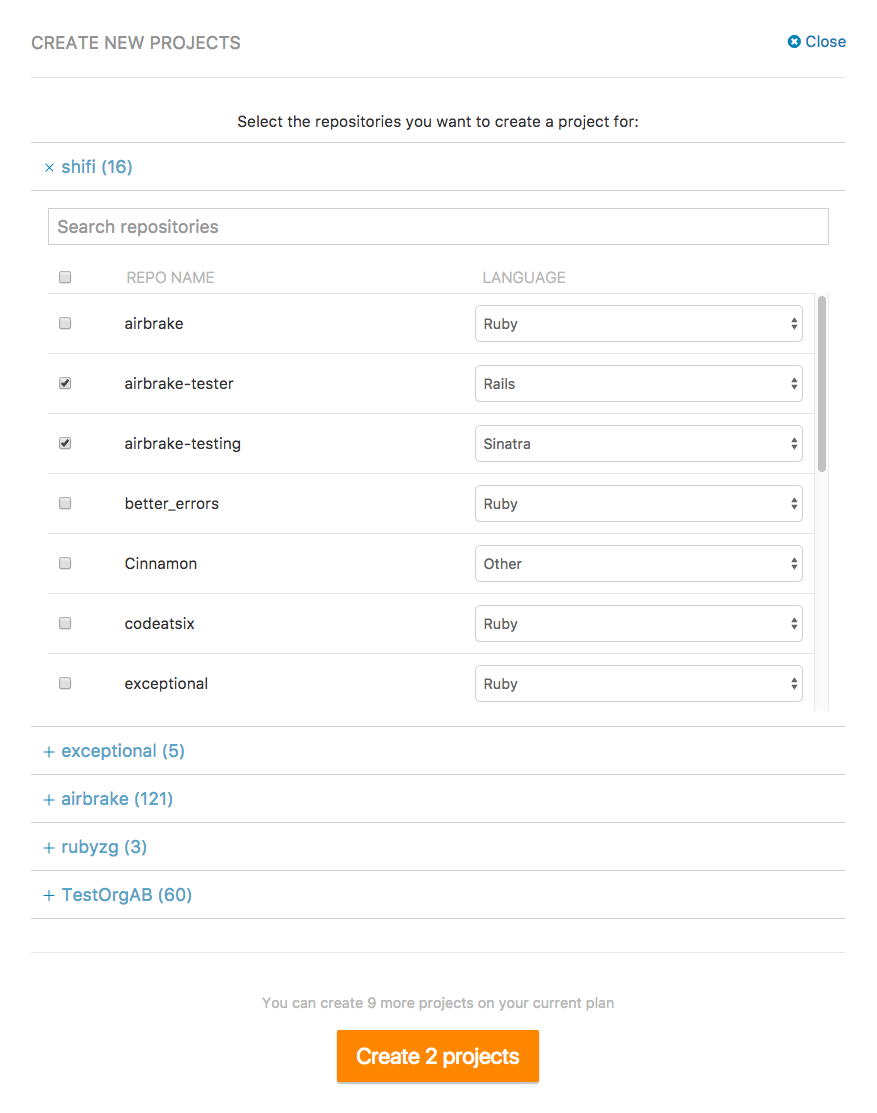Check the airbrake repository checkbox
Viewport: 877px width, 1113px height.
[x=65, y=323]
